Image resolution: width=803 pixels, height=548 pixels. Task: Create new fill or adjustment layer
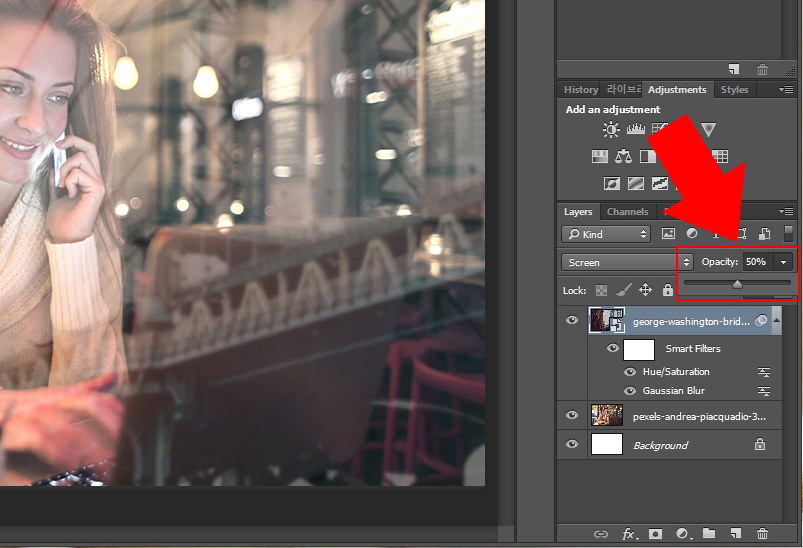click(x=683, y=534)
